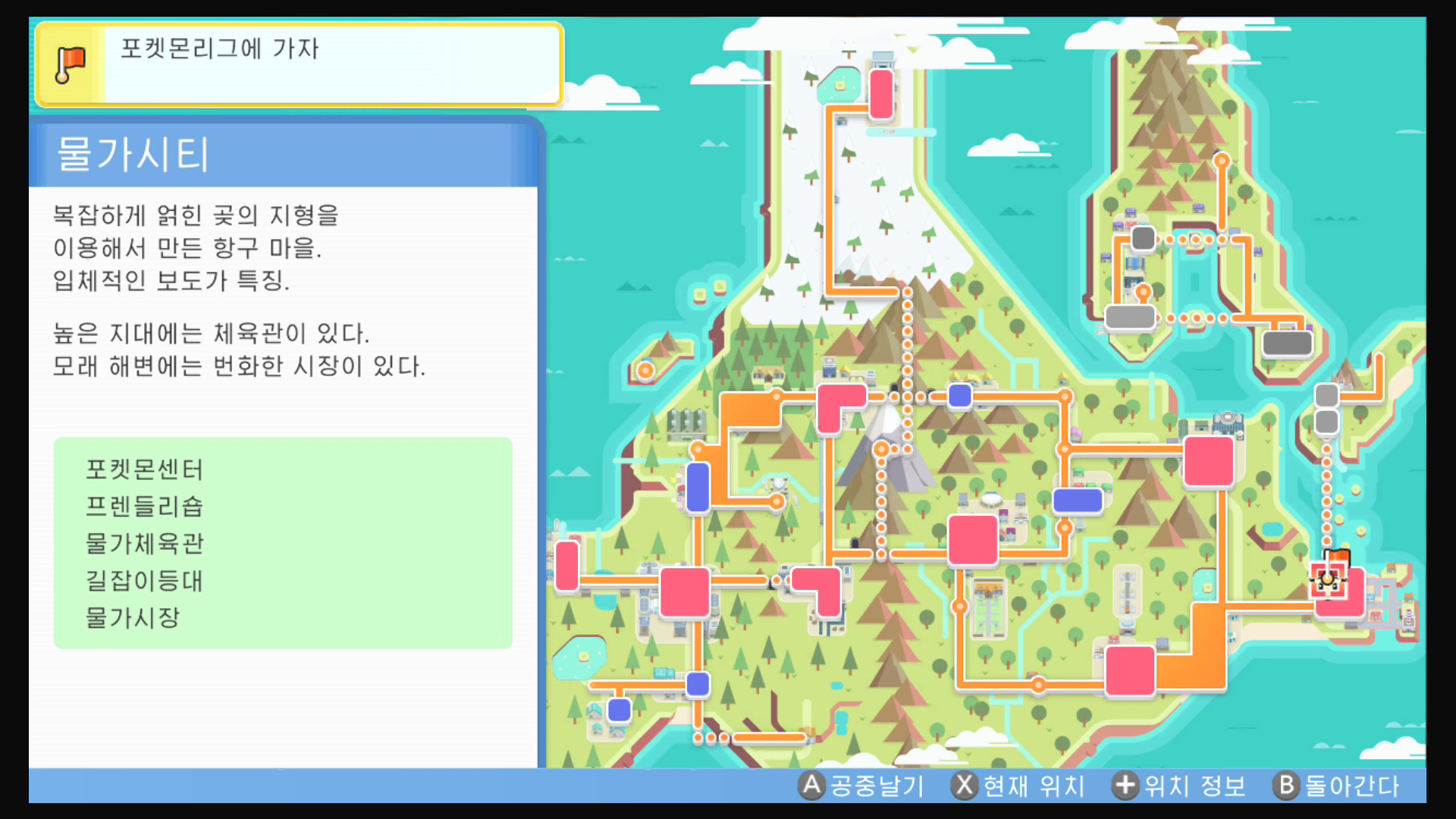Click the 포켓몬리그에 가자 objective text
The width and height of the screenshot is (1456, 819).
coord(220,49)
